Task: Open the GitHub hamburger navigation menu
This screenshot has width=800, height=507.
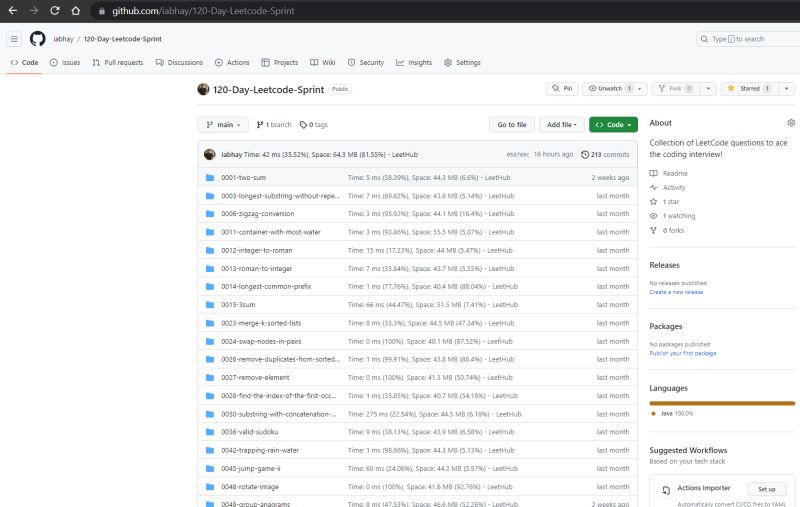Action: click(x=14, y=39)
